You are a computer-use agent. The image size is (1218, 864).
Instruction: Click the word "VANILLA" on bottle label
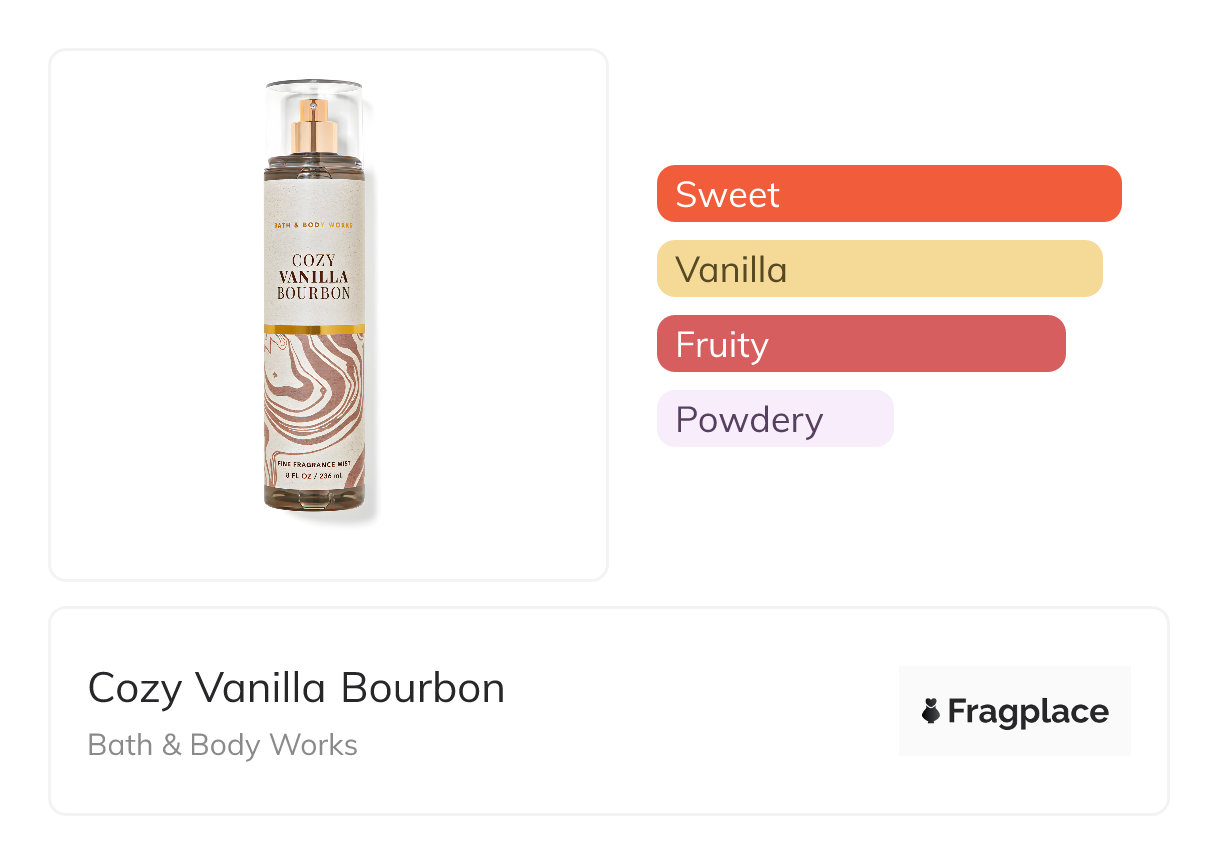314,277
